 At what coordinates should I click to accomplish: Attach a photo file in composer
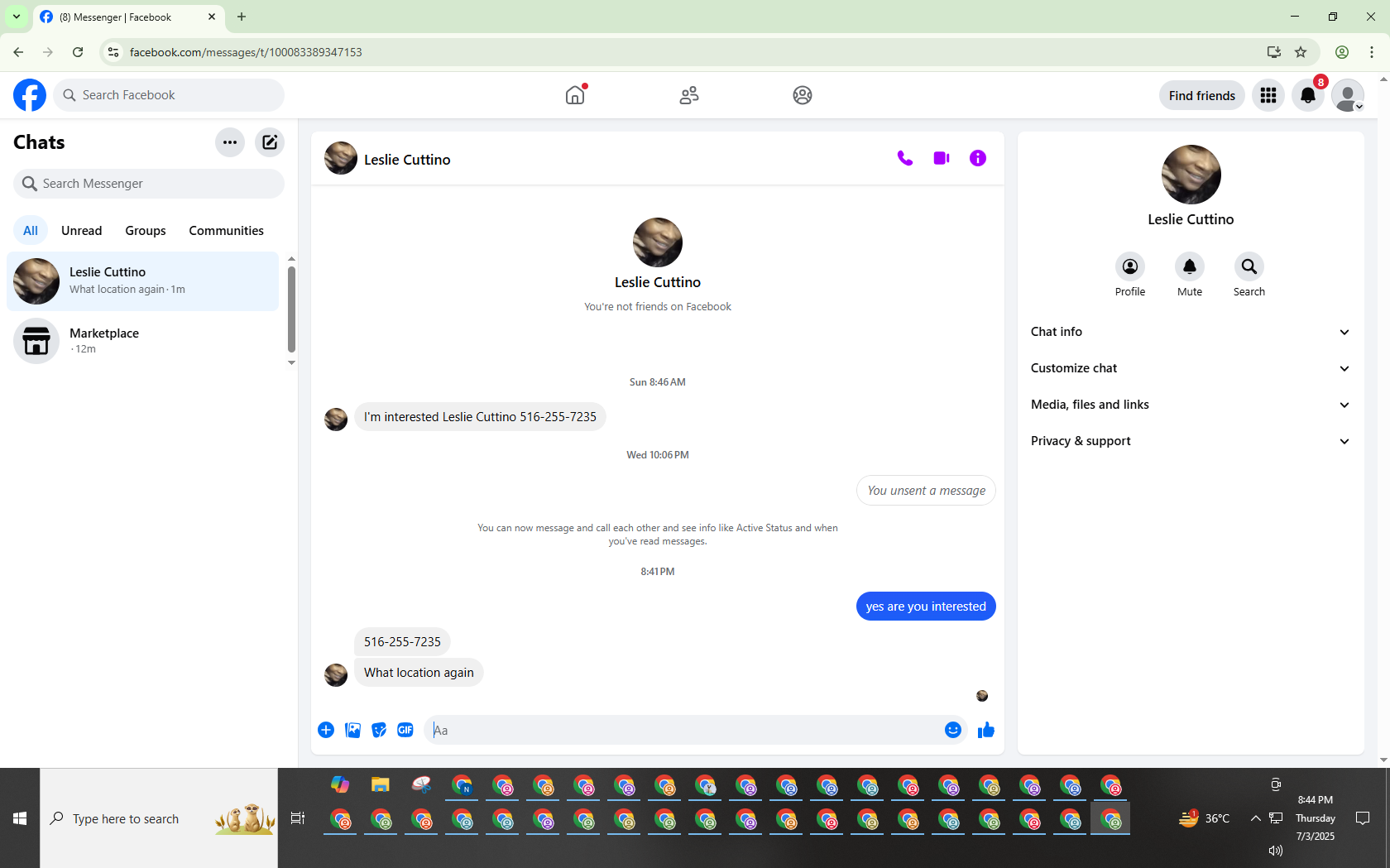[x=352, y=730]
